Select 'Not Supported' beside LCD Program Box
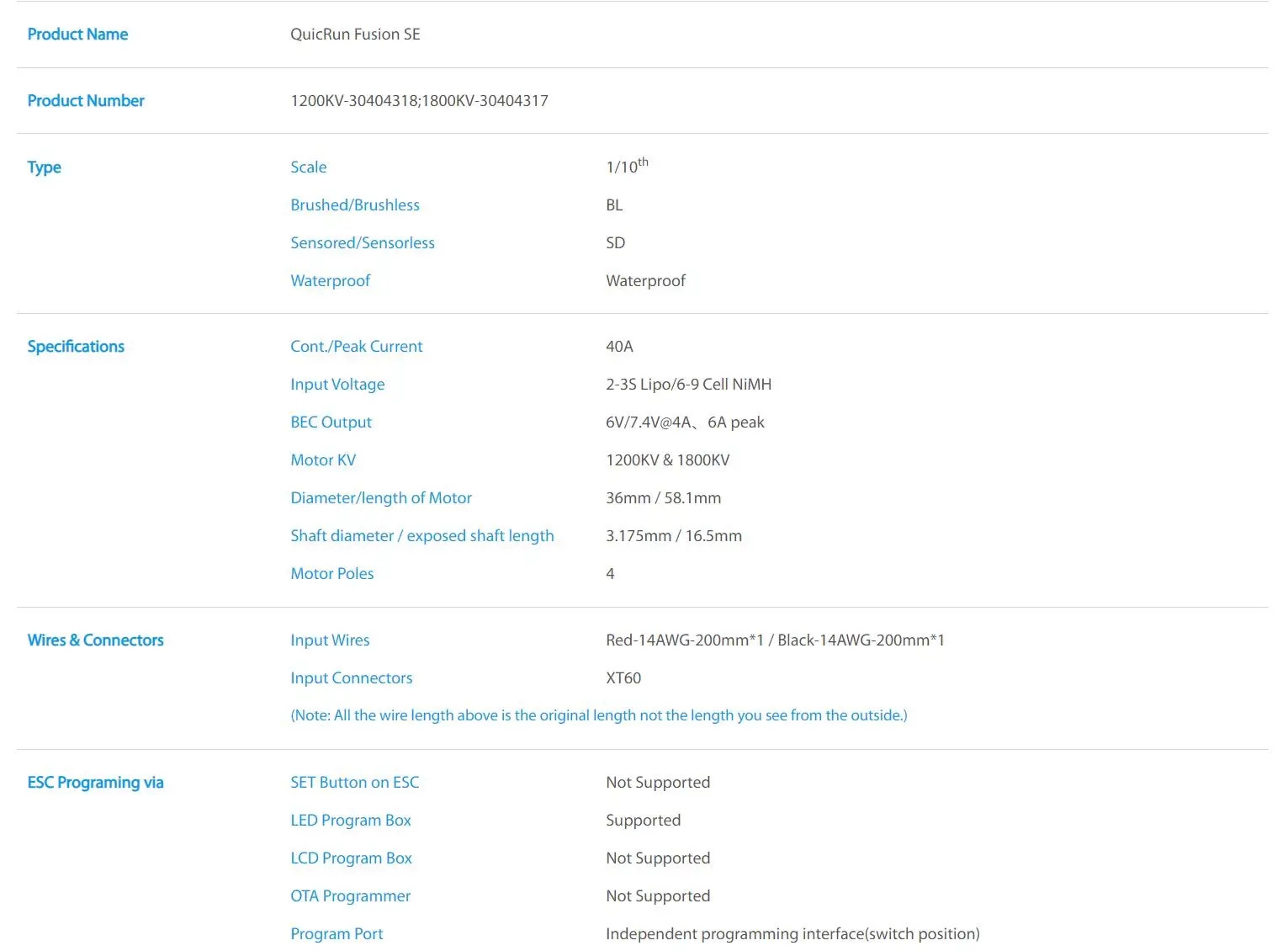The width and height of the screenshot is (1288, 951). (658, 858)
